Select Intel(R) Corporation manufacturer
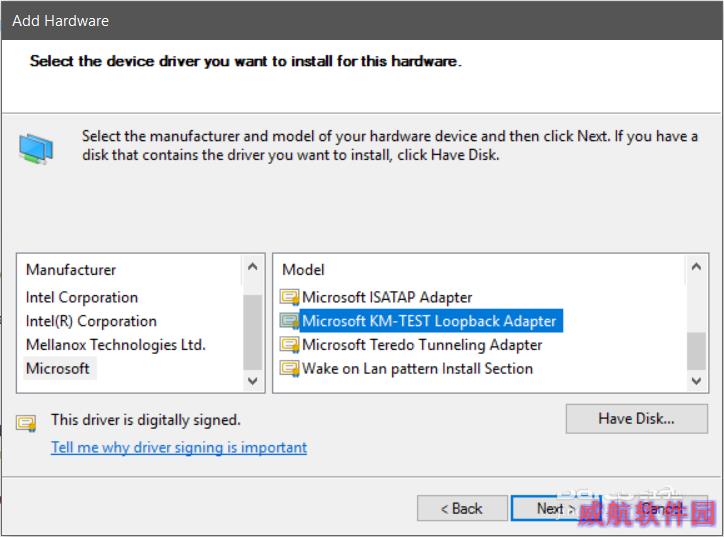The height and width of the screenshot is (537, 724). 91,321
